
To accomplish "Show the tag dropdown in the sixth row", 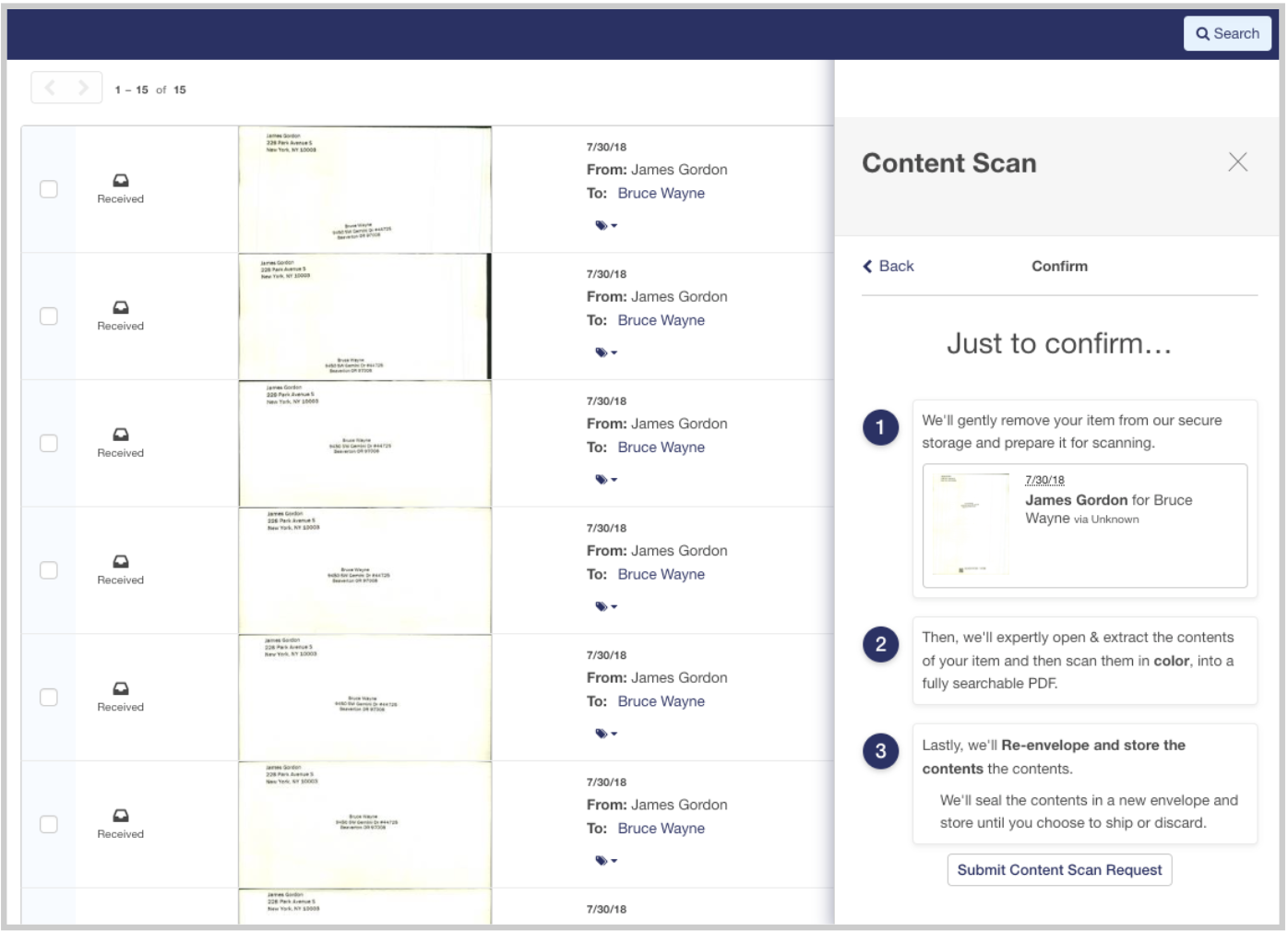I will coord(606,861).
